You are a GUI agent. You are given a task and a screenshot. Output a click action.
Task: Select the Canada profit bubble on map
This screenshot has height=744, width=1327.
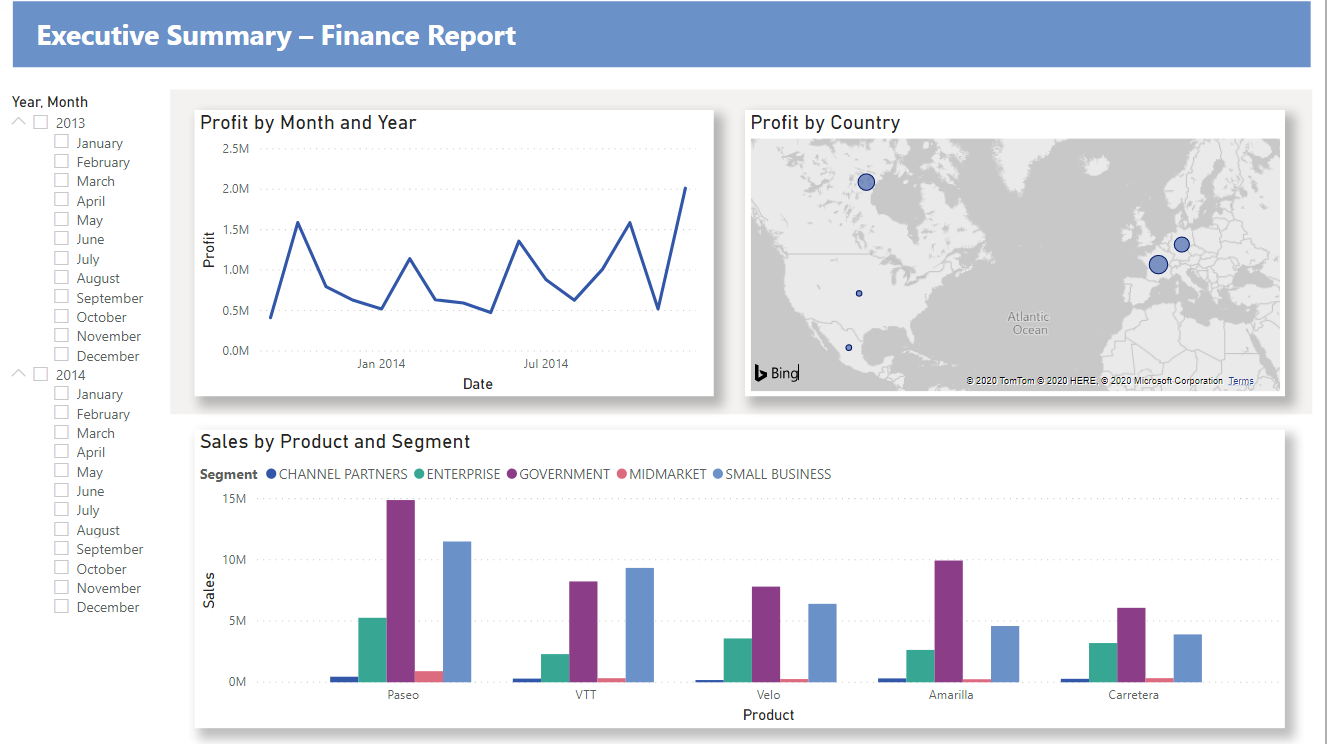[x=866, y=182]
